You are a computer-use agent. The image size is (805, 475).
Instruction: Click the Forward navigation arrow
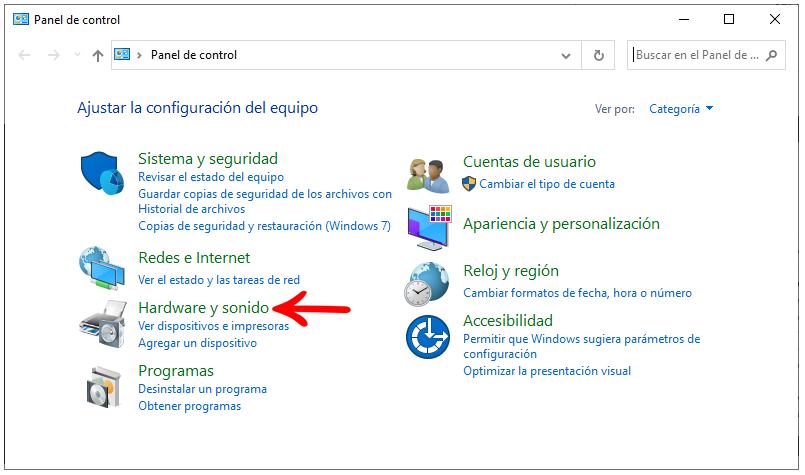pyautogui.click(x=53, y=55)
